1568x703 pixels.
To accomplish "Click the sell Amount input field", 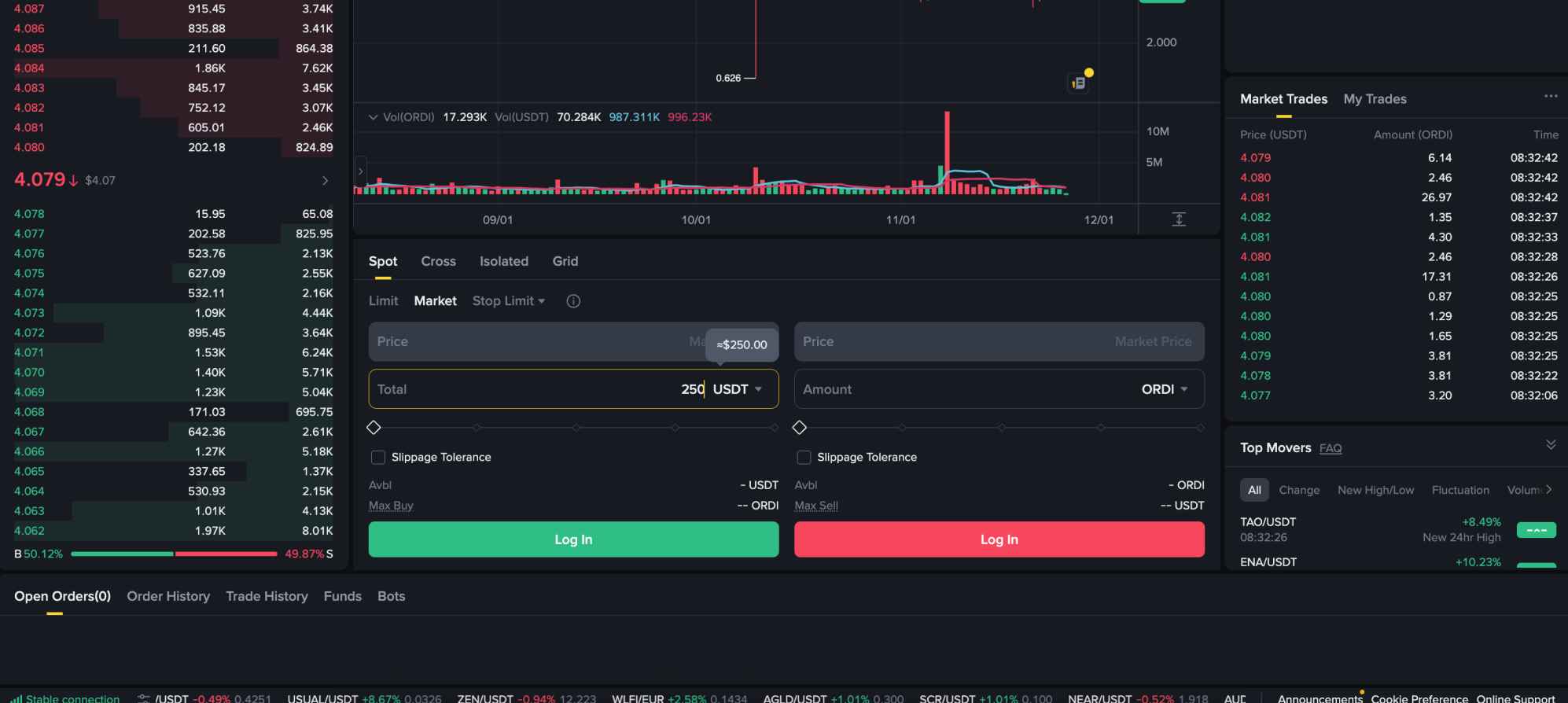I will [x=999, y=389].
